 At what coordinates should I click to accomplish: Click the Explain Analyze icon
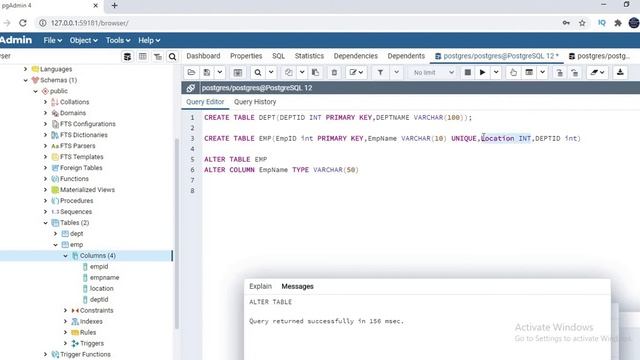[529, 73]
